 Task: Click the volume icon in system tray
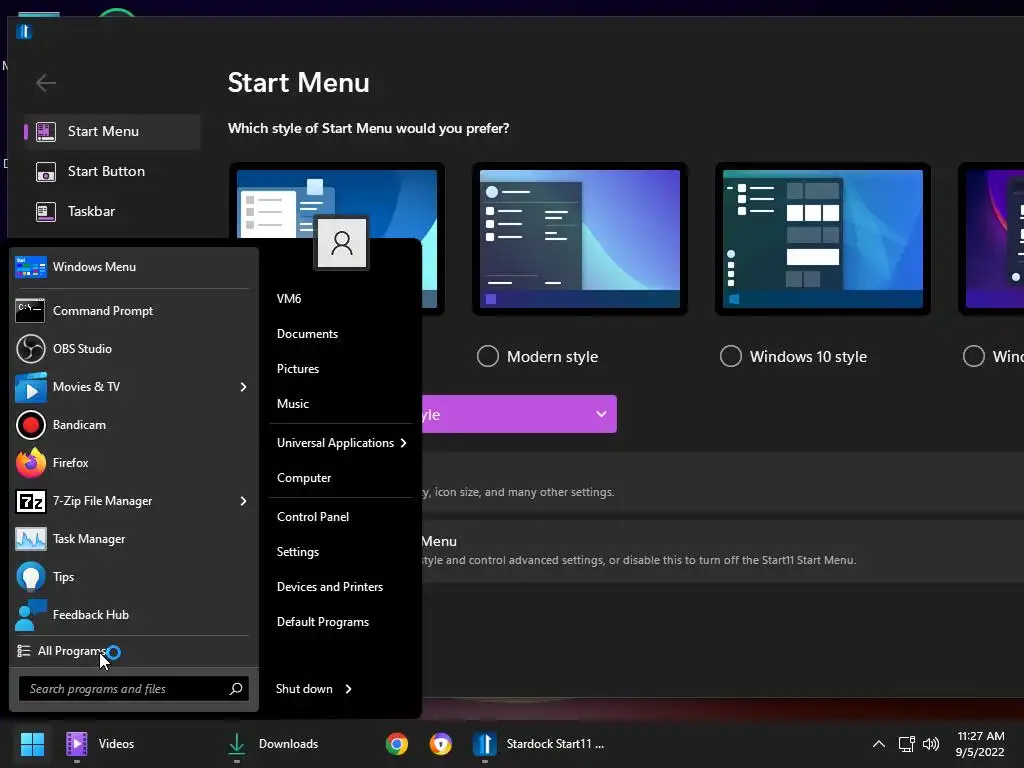pyautogui.click(x=931, y=744)
